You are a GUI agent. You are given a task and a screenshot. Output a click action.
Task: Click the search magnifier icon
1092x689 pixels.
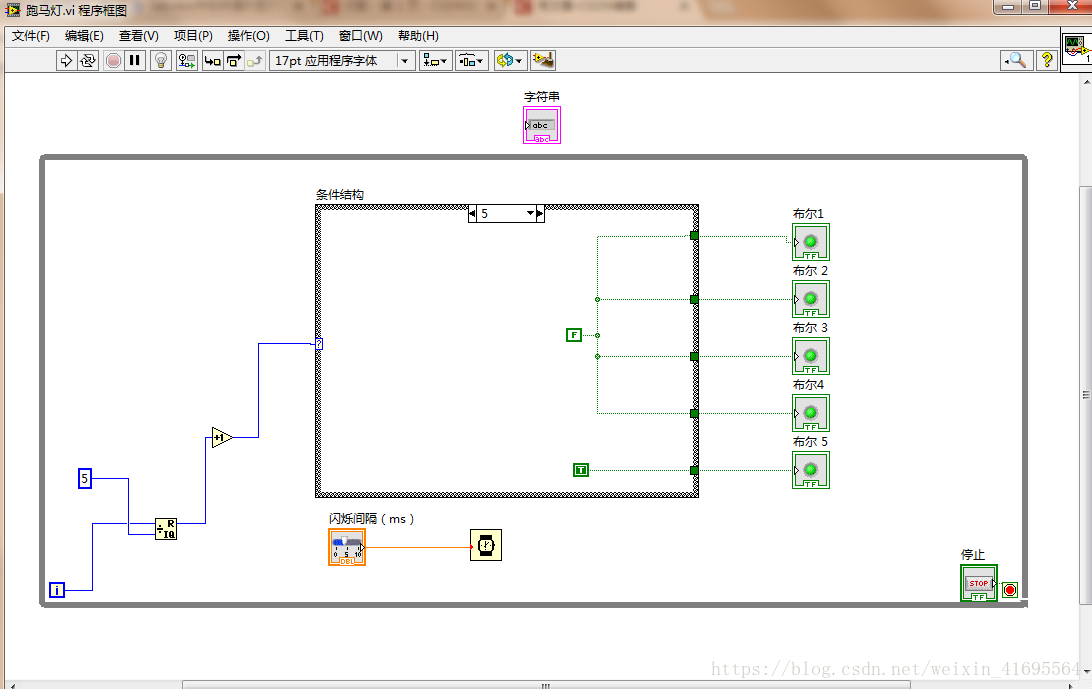(x=1016, y=61)
